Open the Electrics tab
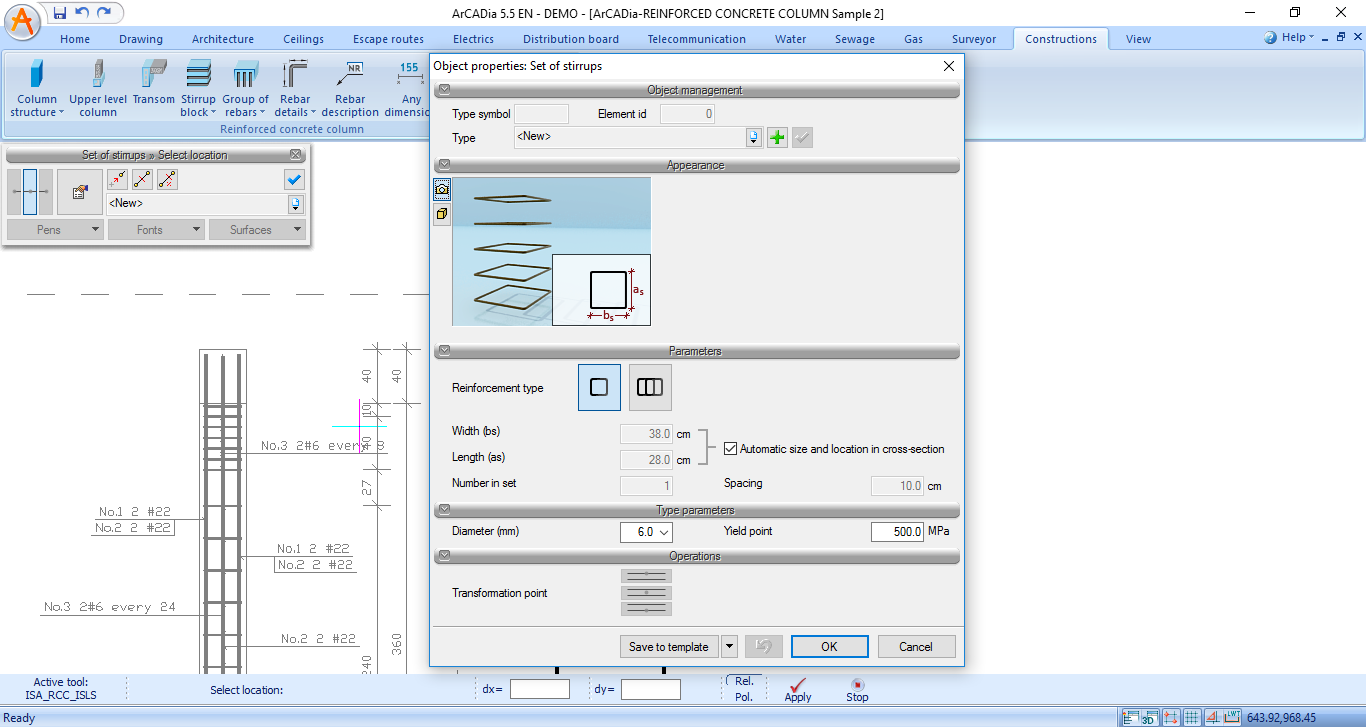The image size is (1366, 727). pos(473,39)
